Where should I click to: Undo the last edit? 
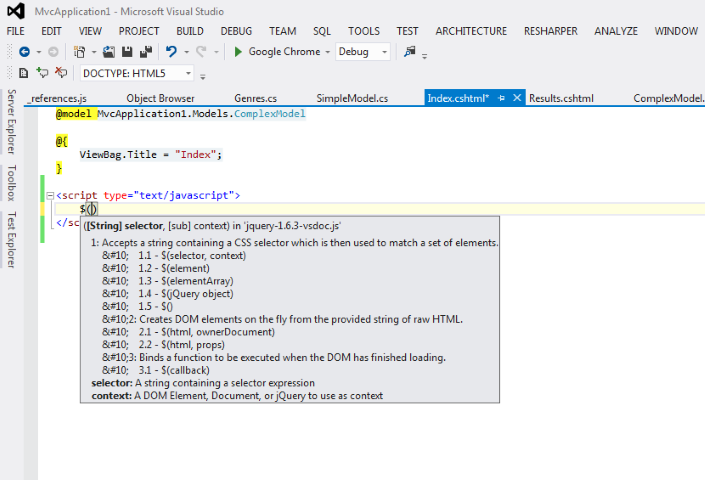click(171, 52)
